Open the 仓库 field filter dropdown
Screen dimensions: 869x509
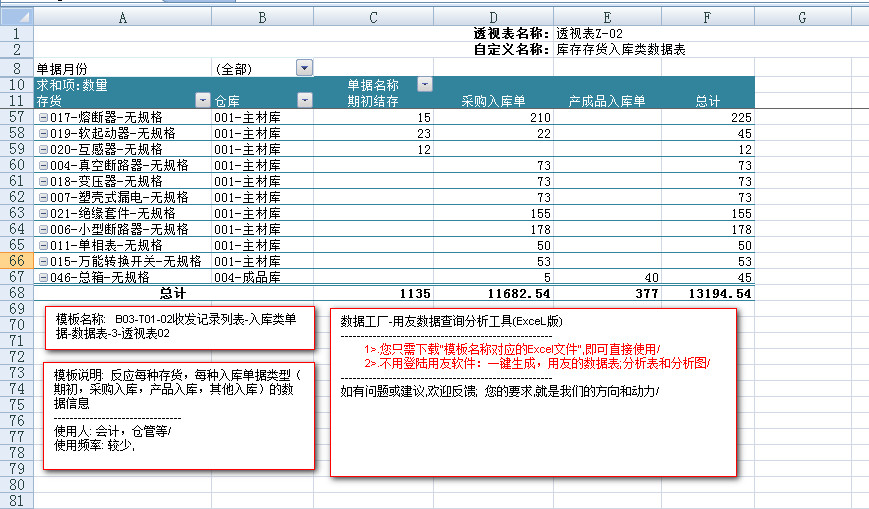click(305, 101)
